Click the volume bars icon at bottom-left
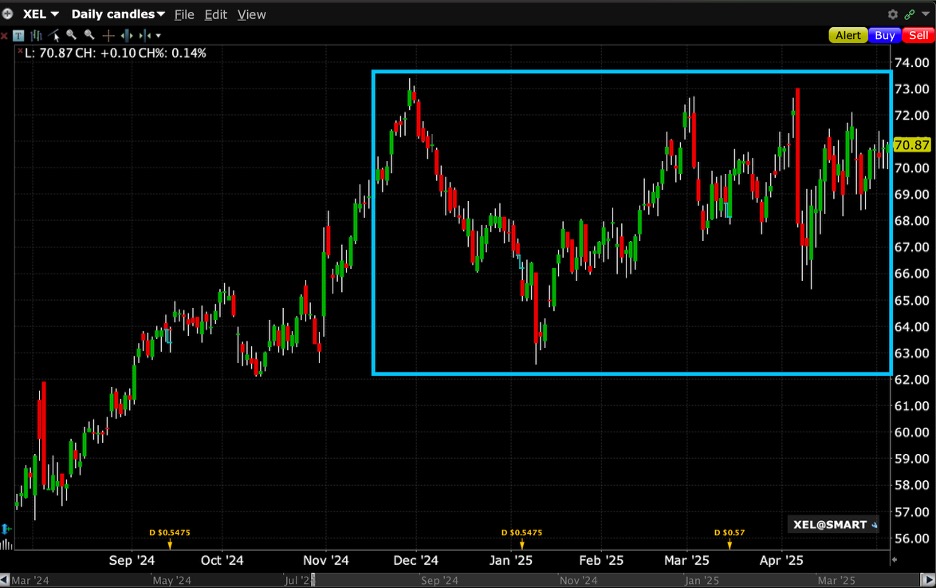The image size is (936, 588). tap(6, 544)
